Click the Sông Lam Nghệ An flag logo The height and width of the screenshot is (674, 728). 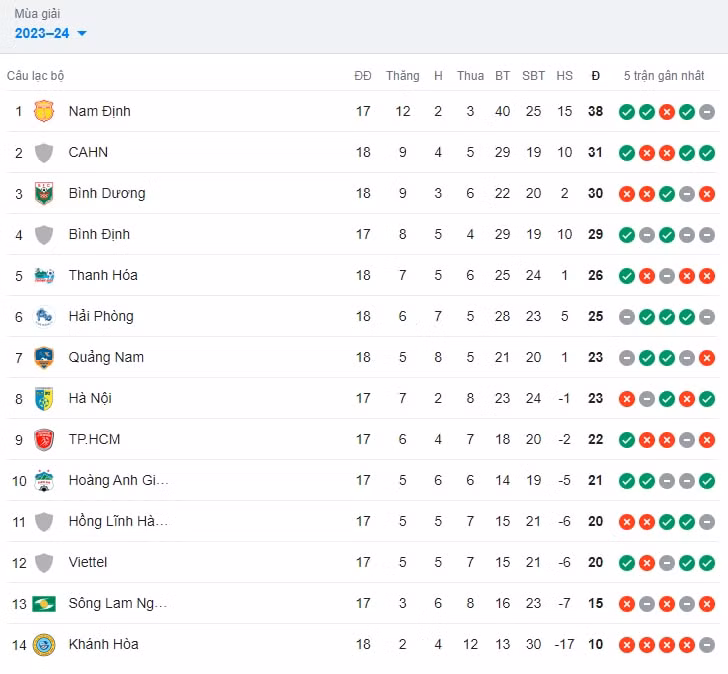point(44,603)
